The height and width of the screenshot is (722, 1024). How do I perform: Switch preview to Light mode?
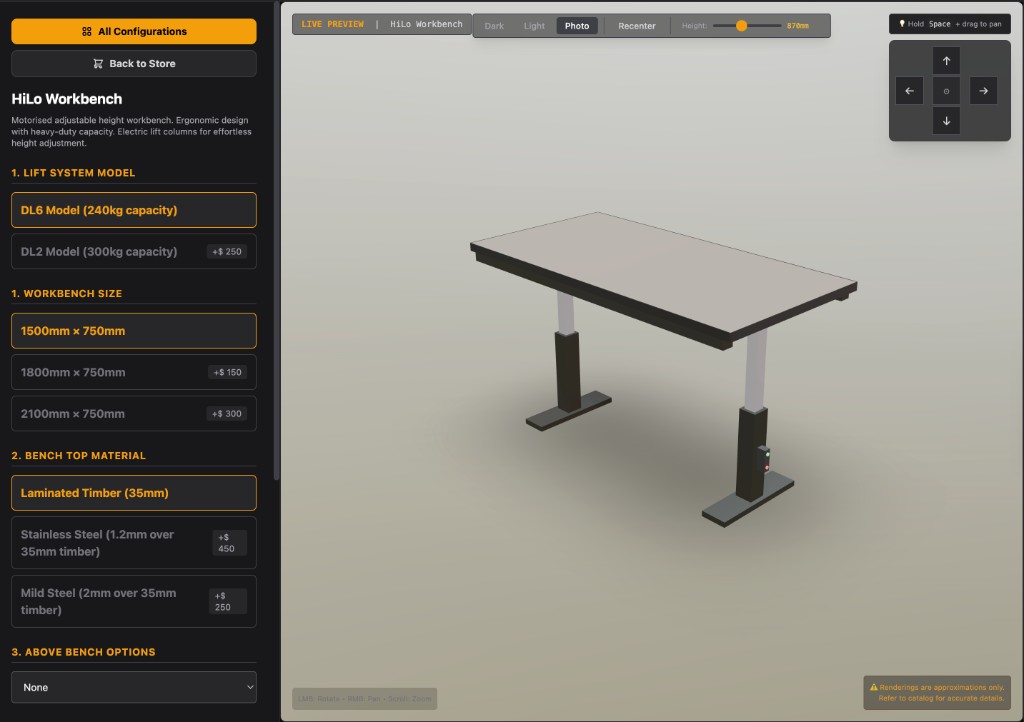coord(534,26)
